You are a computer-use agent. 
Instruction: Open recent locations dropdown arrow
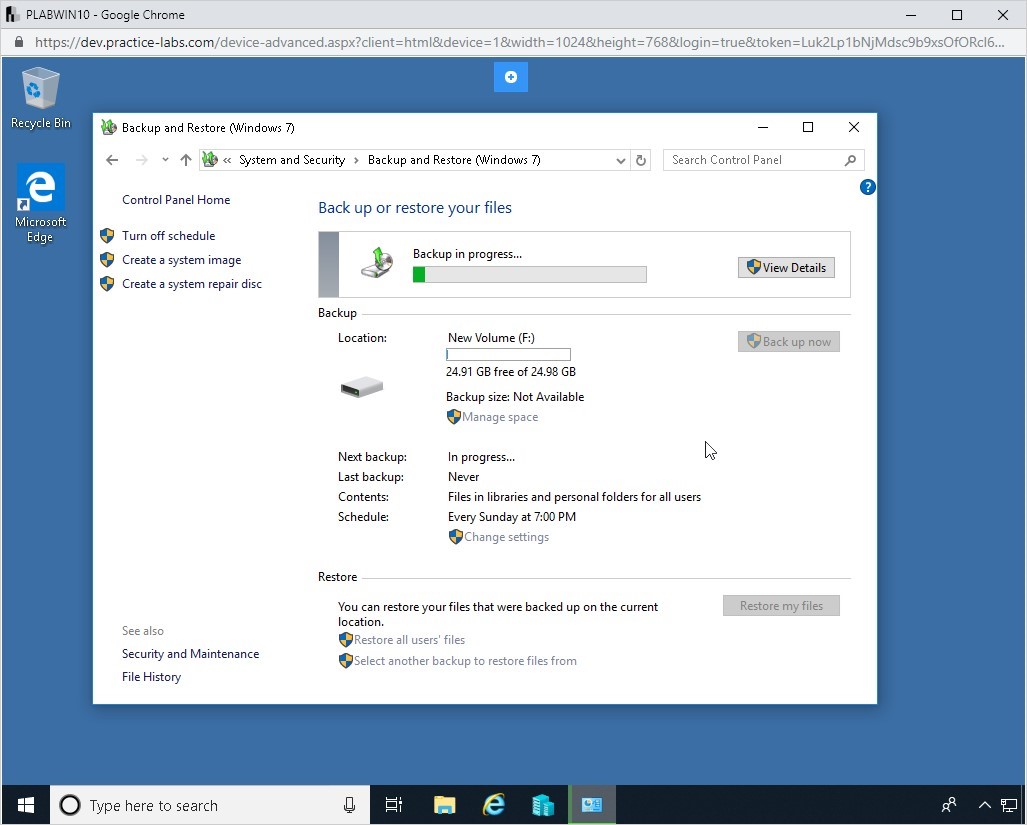pyautogui.click(x=165, y=160)
